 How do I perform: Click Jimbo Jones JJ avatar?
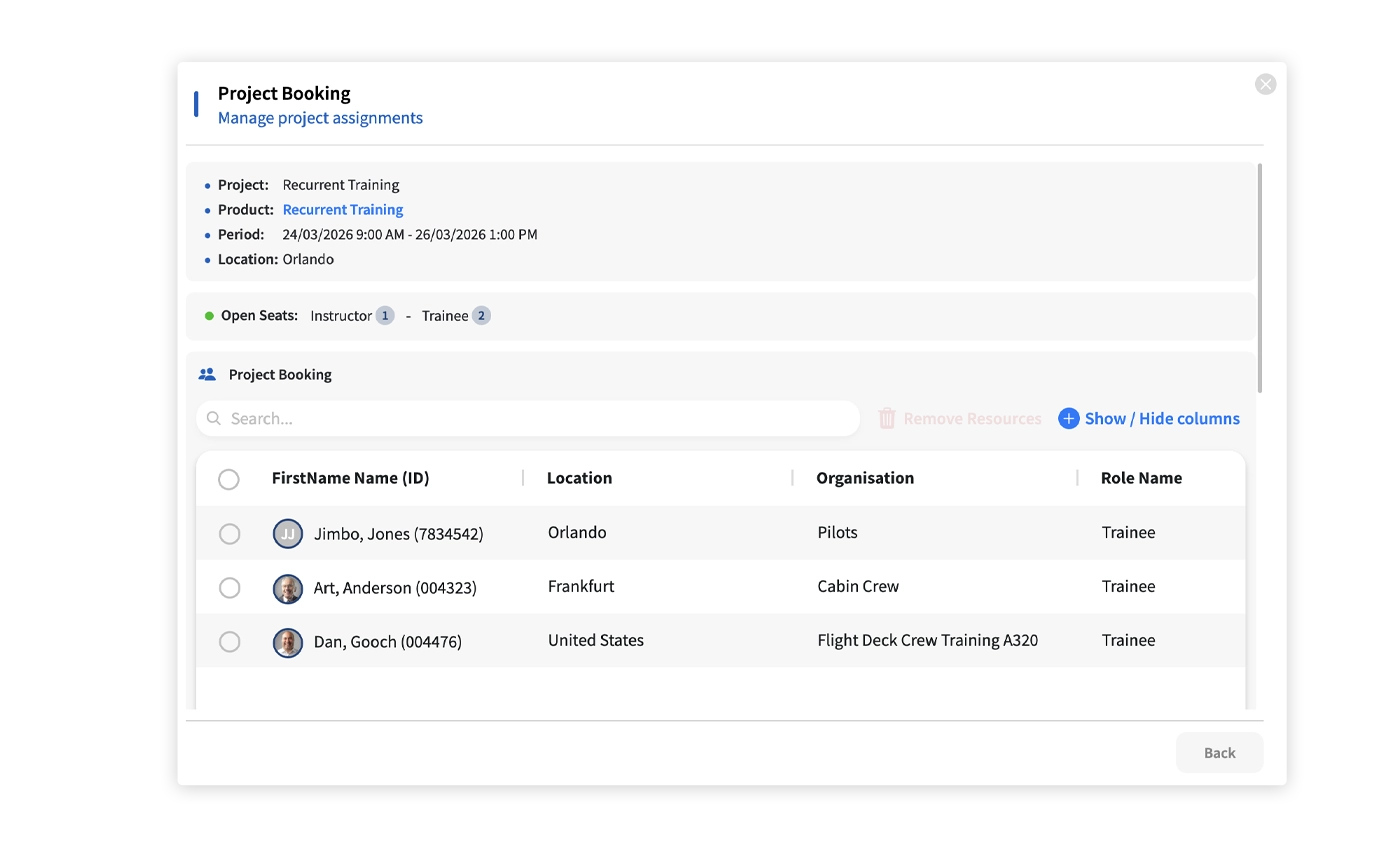tap(288, 534)
